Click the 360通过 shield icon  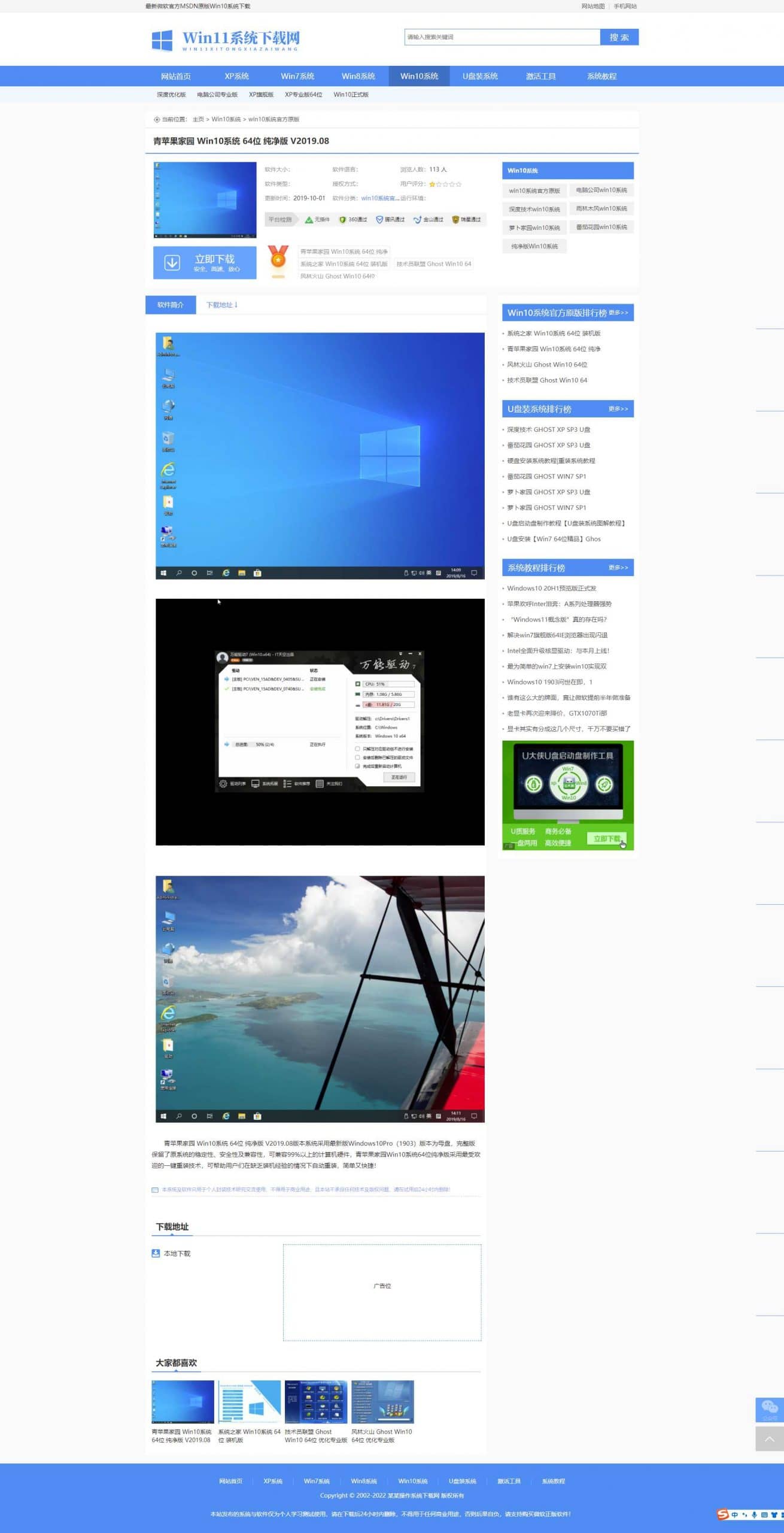342,220
